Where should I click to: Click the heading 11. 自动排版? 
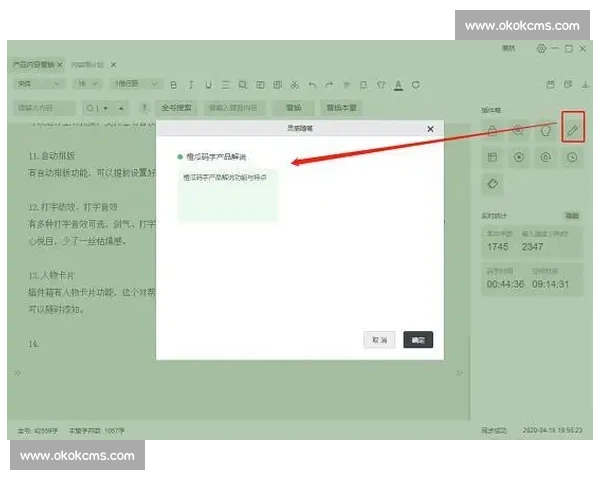(x=52, y=156)
